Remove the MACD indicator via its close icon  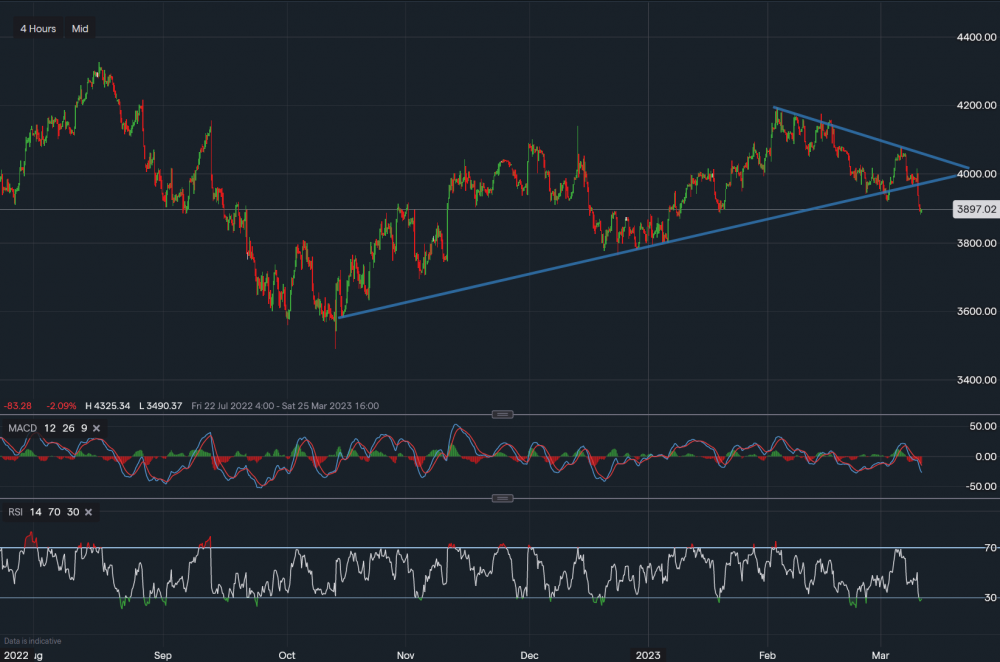click(94, 427)
